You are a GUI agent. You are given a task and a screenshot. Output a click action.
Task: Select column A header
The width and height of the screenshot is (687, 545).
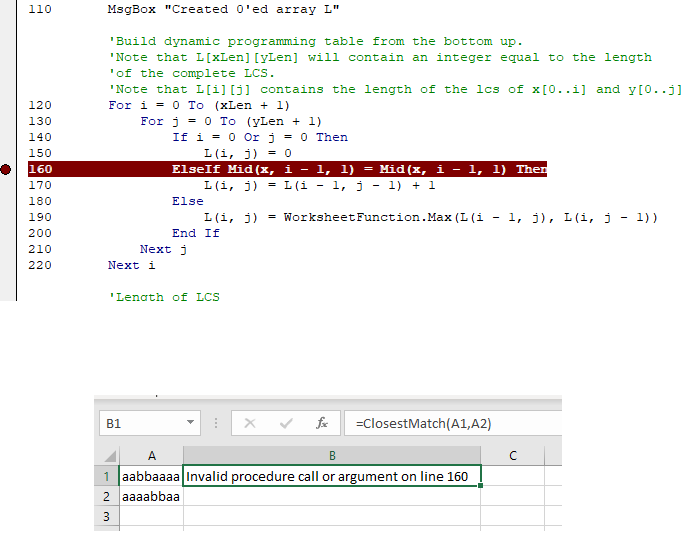[152, 456]
